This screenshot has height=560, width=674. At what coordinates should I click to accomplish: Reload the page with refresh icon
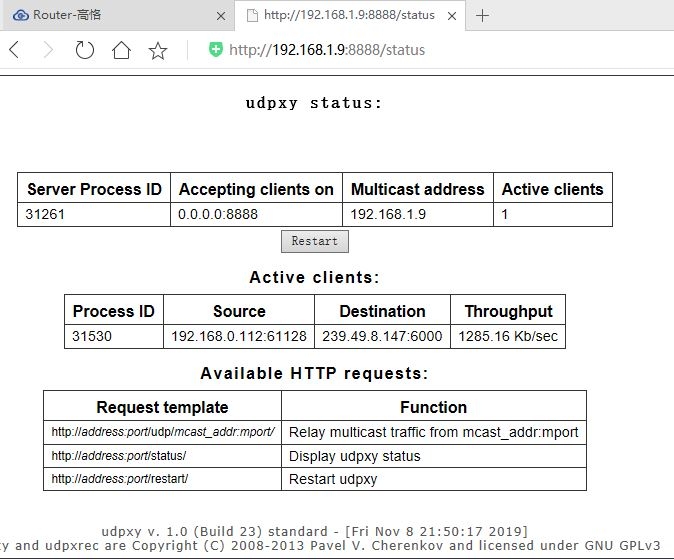pyautogui.click(x=84, y=50)
